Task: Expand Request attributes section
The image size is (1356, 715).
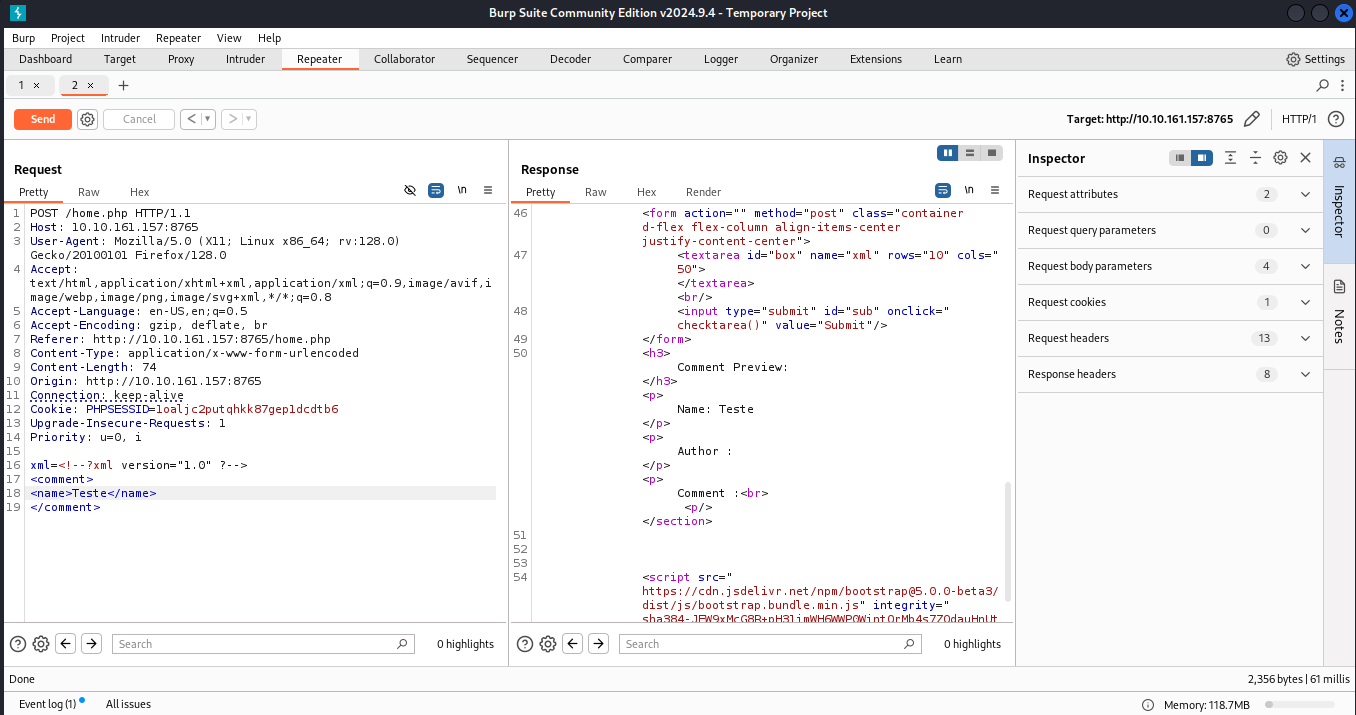Action: coord(1170,194)
